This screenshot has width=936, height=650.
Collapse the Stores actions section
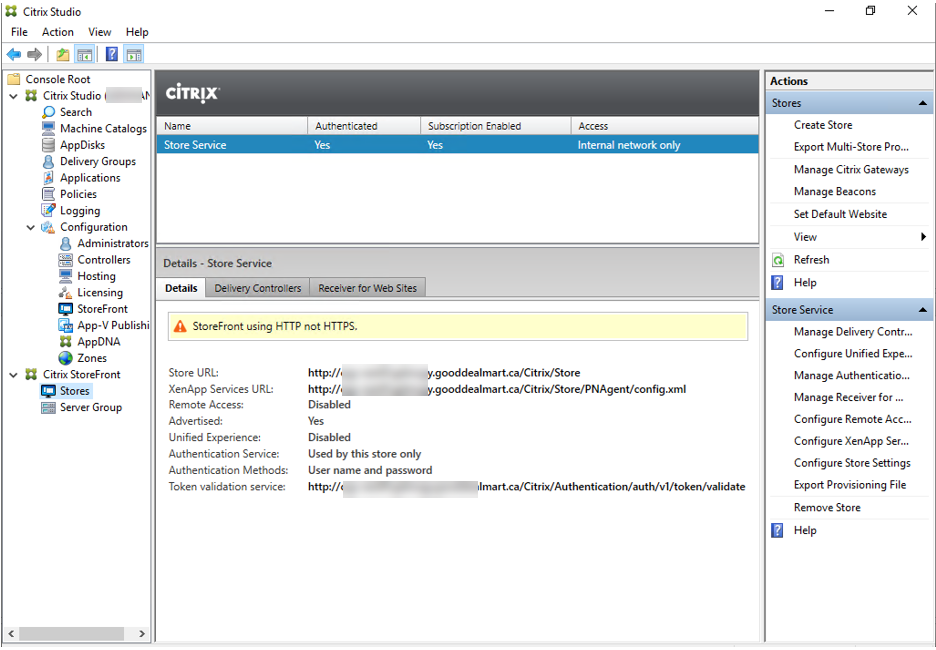point(922,103)
